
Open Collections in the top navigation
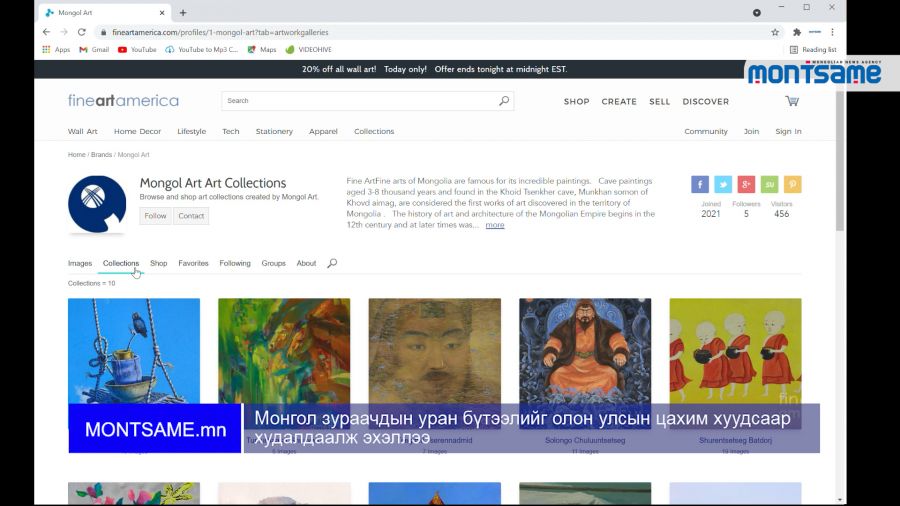[374, 131]
